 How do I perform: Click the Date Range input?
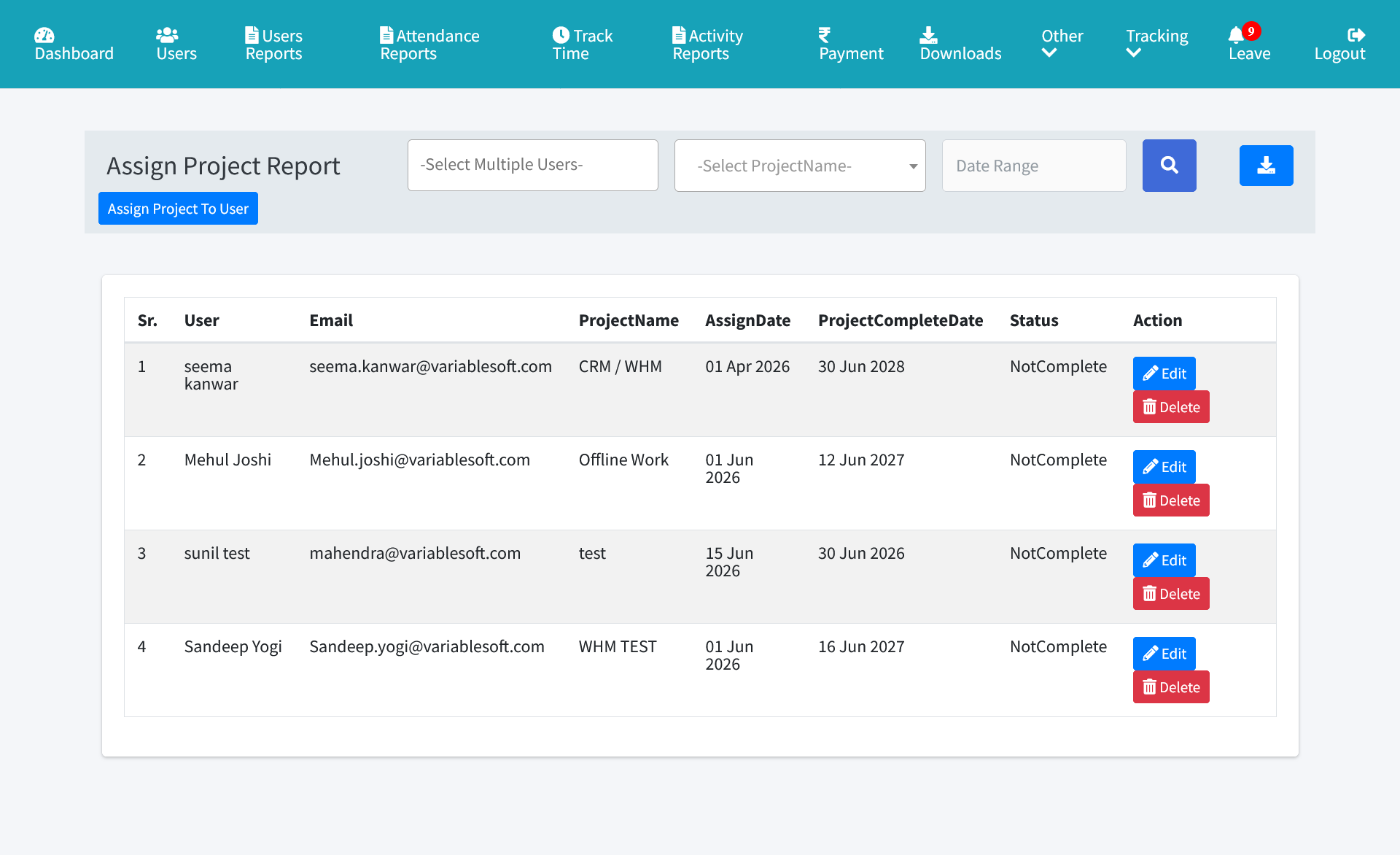[1034, 166]
